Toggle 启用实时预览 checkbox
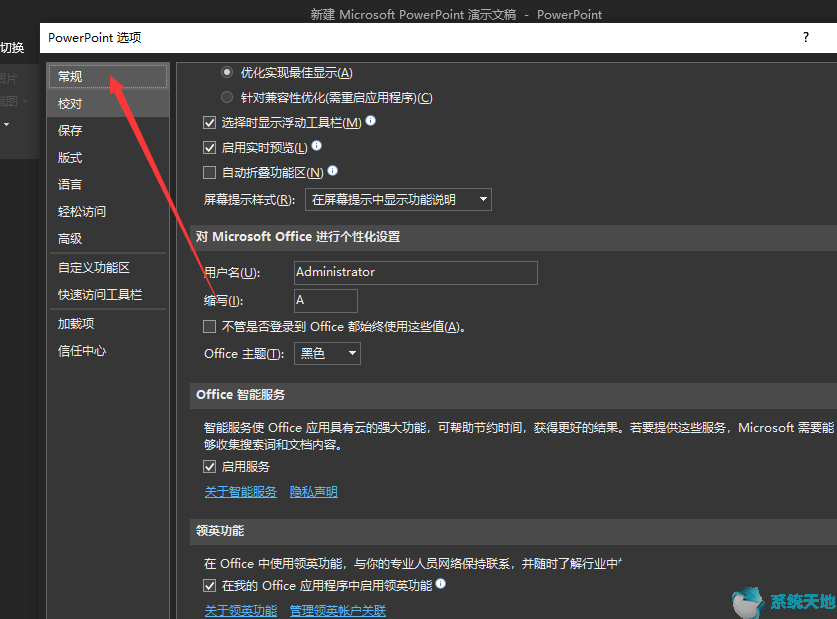Screen dimensions: 837x619 [209, 148]
